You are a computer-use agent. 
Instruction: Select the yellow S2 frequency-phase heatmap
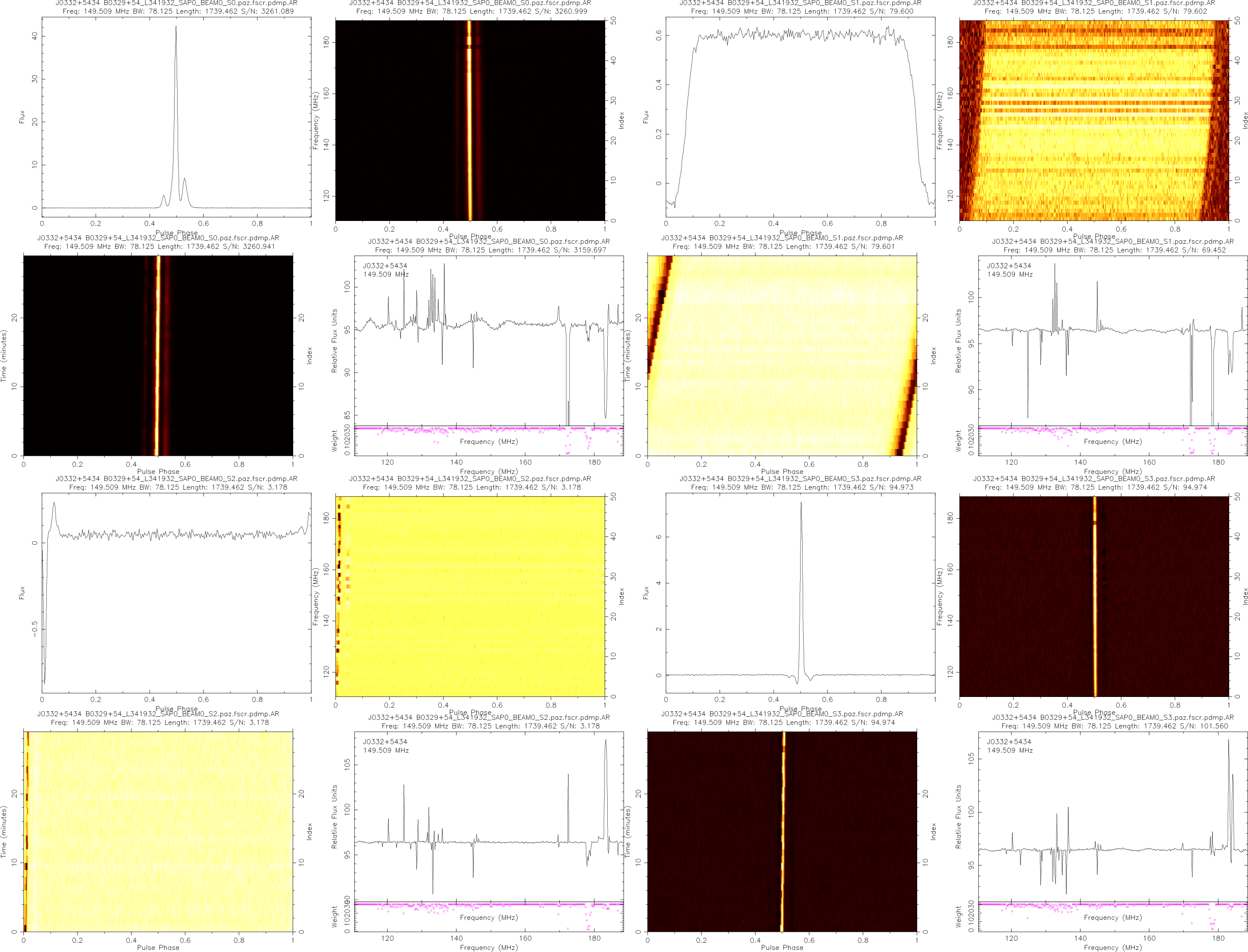coord(470,596)
